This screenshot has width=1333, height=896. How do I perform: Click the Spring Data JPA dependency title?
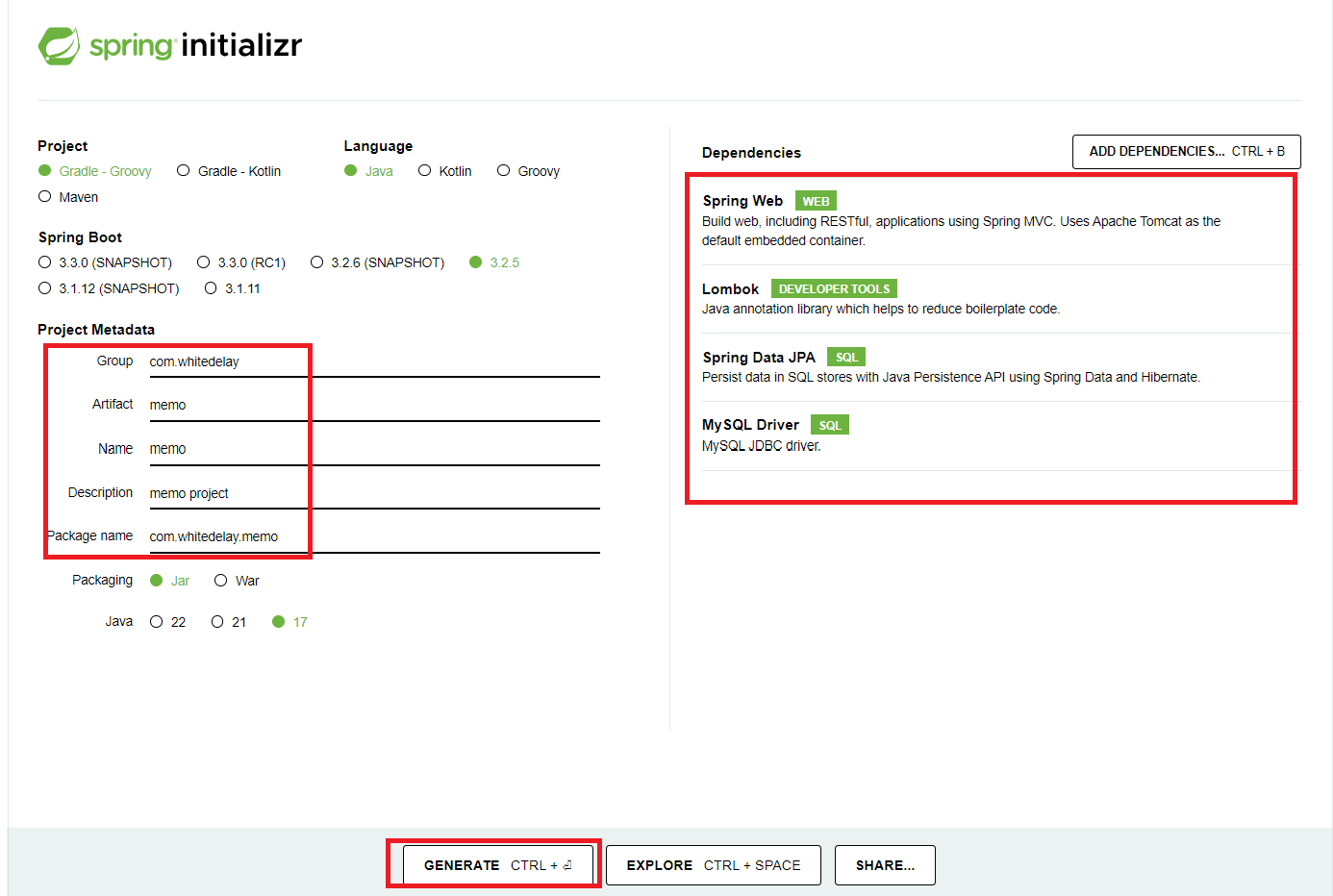759,358
